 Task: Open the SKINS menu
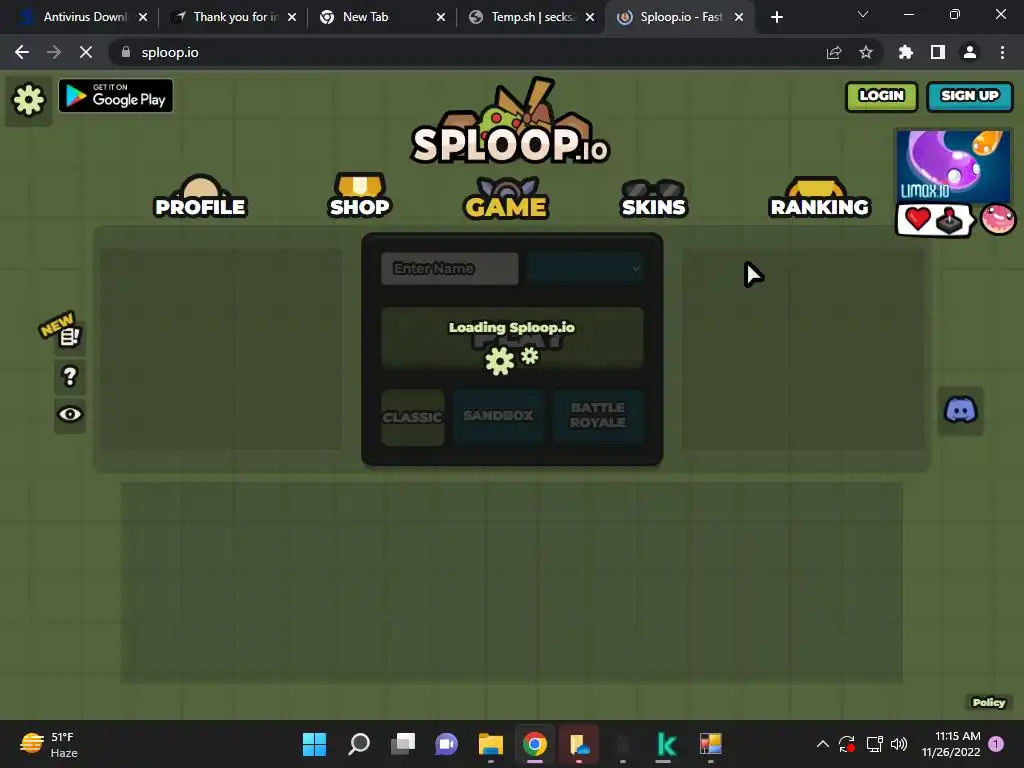[653, 199]
